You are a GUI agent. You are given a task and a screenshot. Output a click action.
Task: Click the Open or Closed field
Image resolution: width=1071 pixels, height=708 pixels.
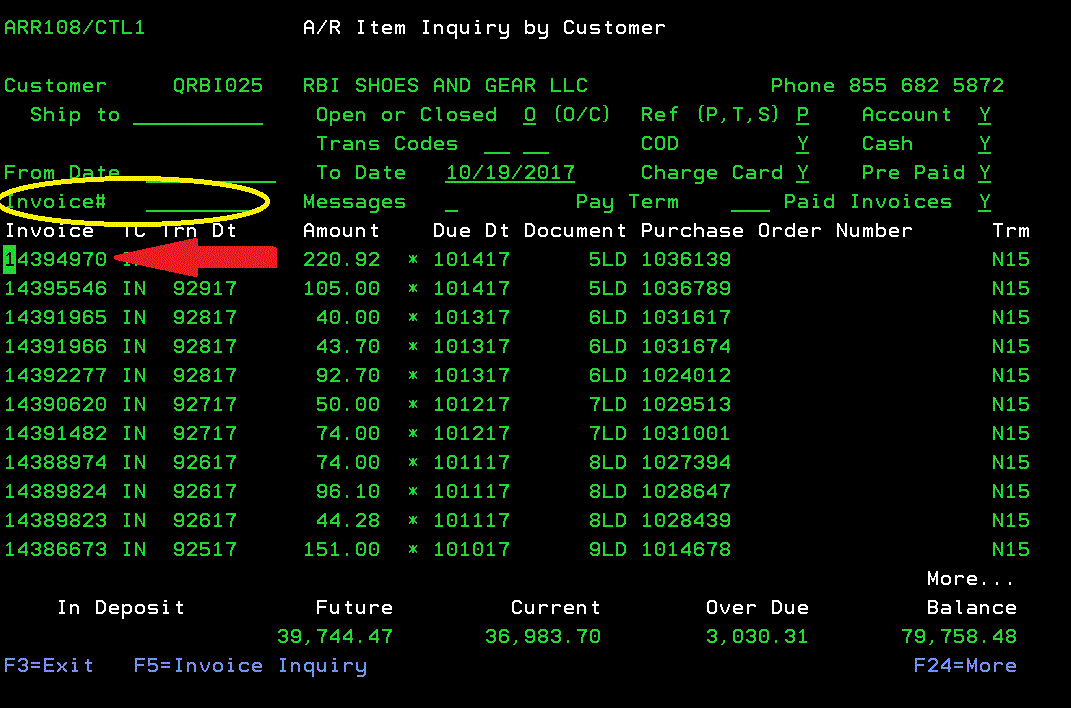click(530, 116)
